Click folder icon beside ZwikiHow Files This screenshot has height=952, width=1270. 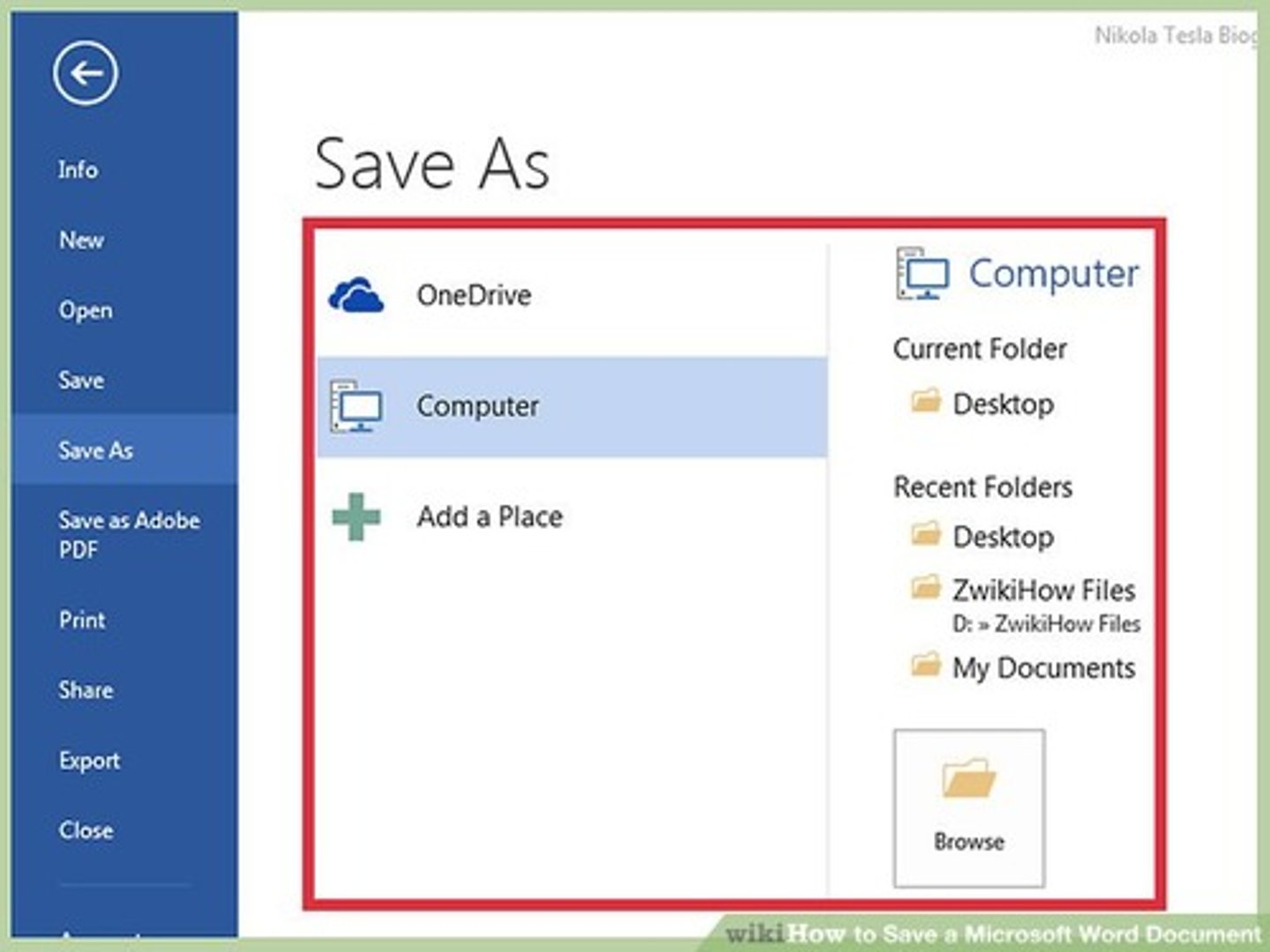[925, 586]
